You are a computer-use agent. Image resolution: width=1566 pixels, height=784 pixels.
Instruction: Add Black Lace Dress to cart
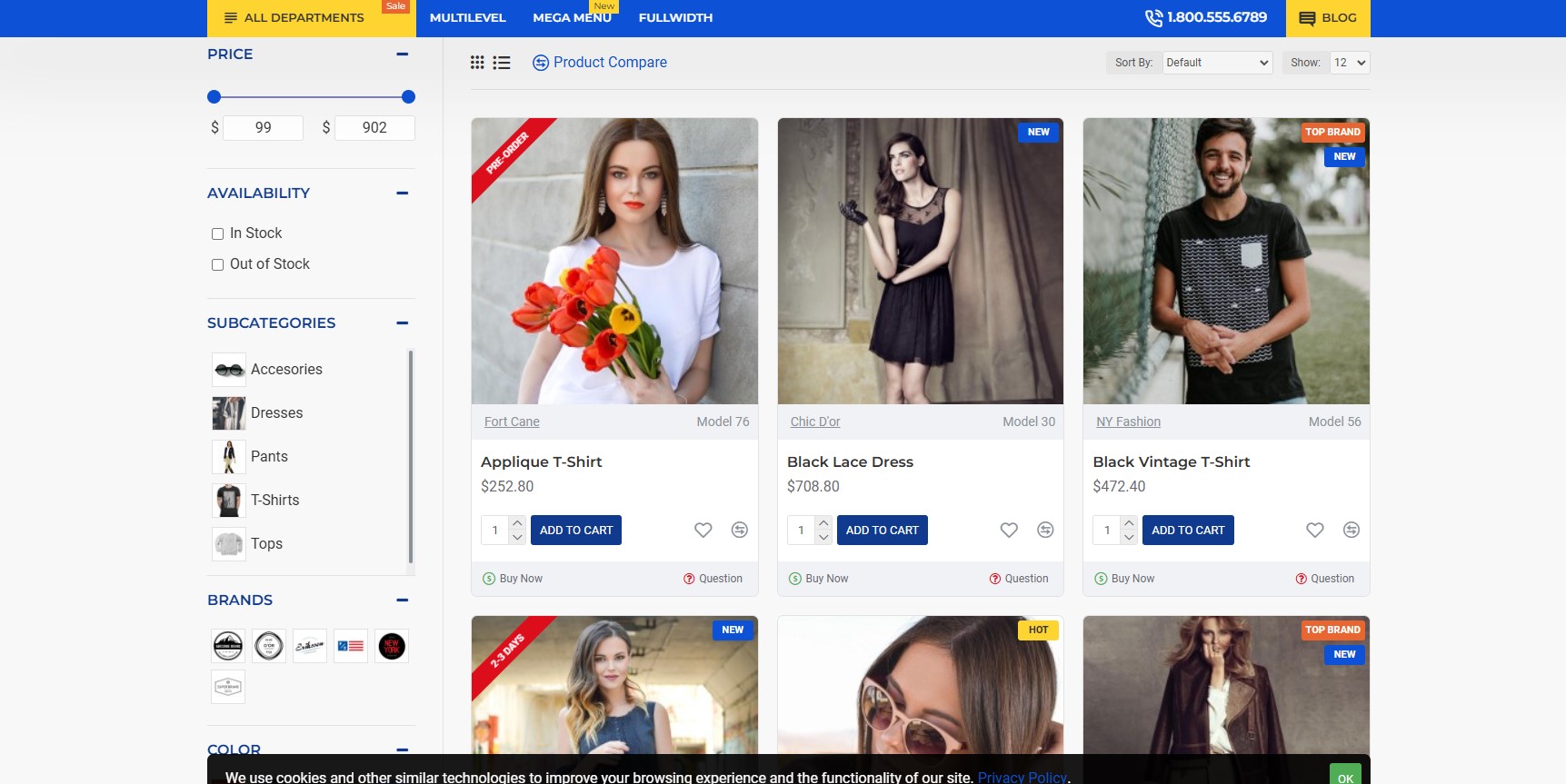point(883,531)
